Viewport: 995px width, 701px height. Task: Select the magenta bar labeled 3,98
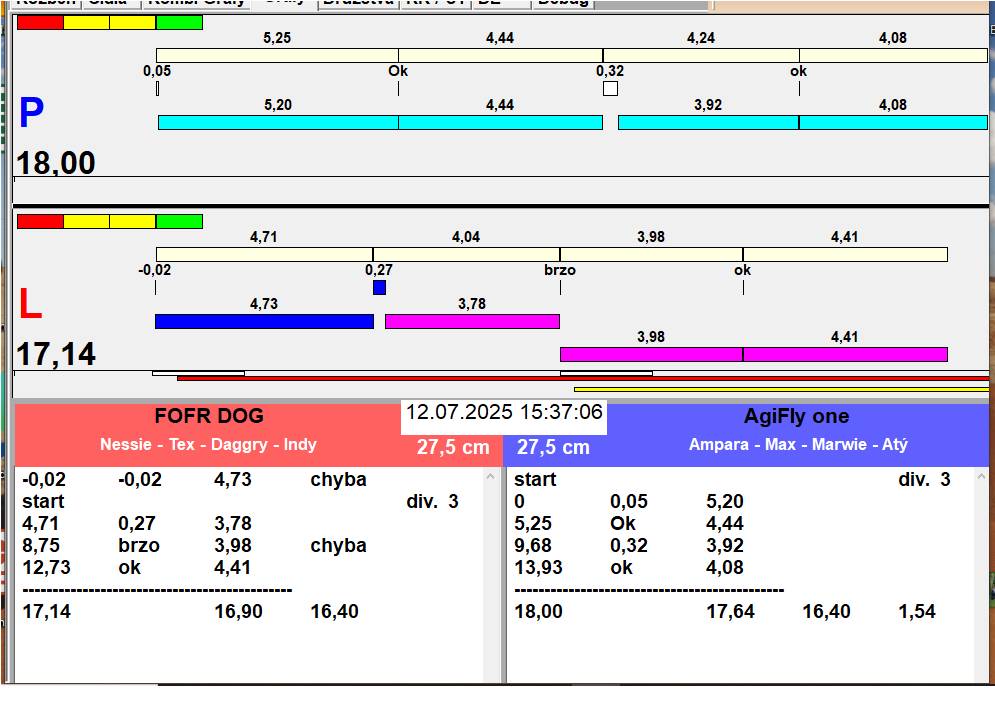point(652,354)
